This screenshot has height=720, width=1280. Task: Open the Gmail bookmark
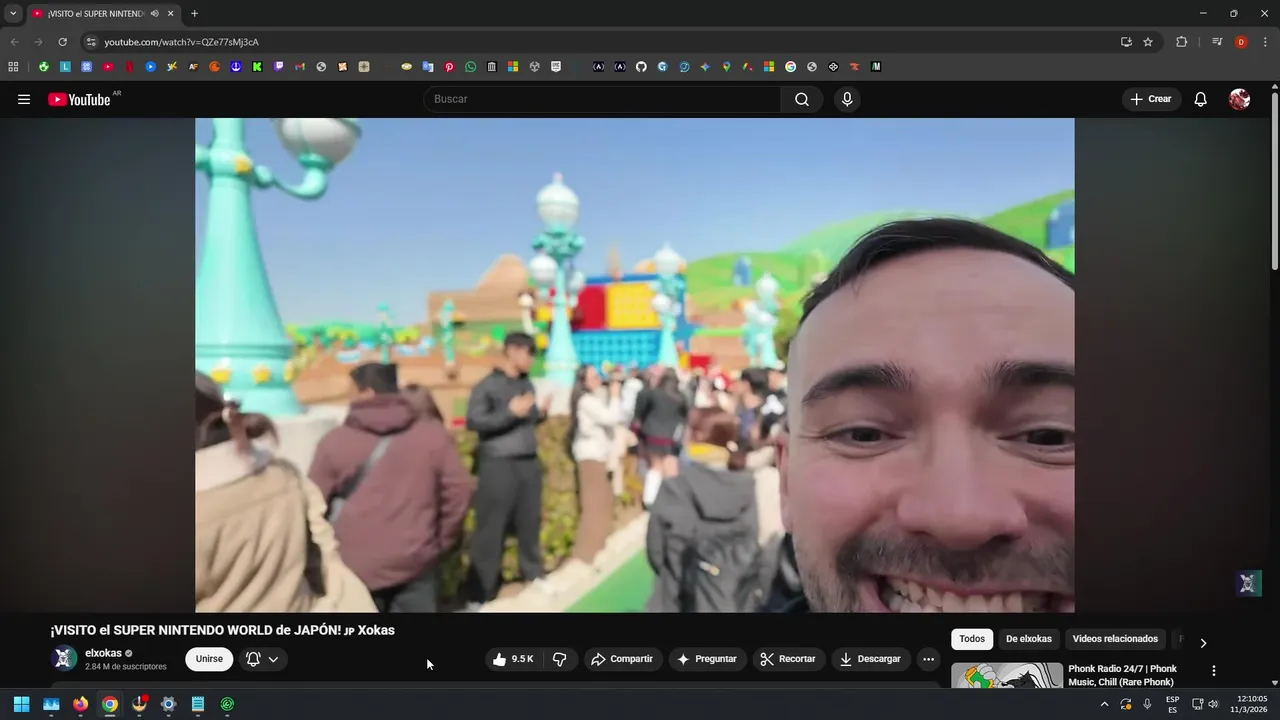click(x=300, y=67)
